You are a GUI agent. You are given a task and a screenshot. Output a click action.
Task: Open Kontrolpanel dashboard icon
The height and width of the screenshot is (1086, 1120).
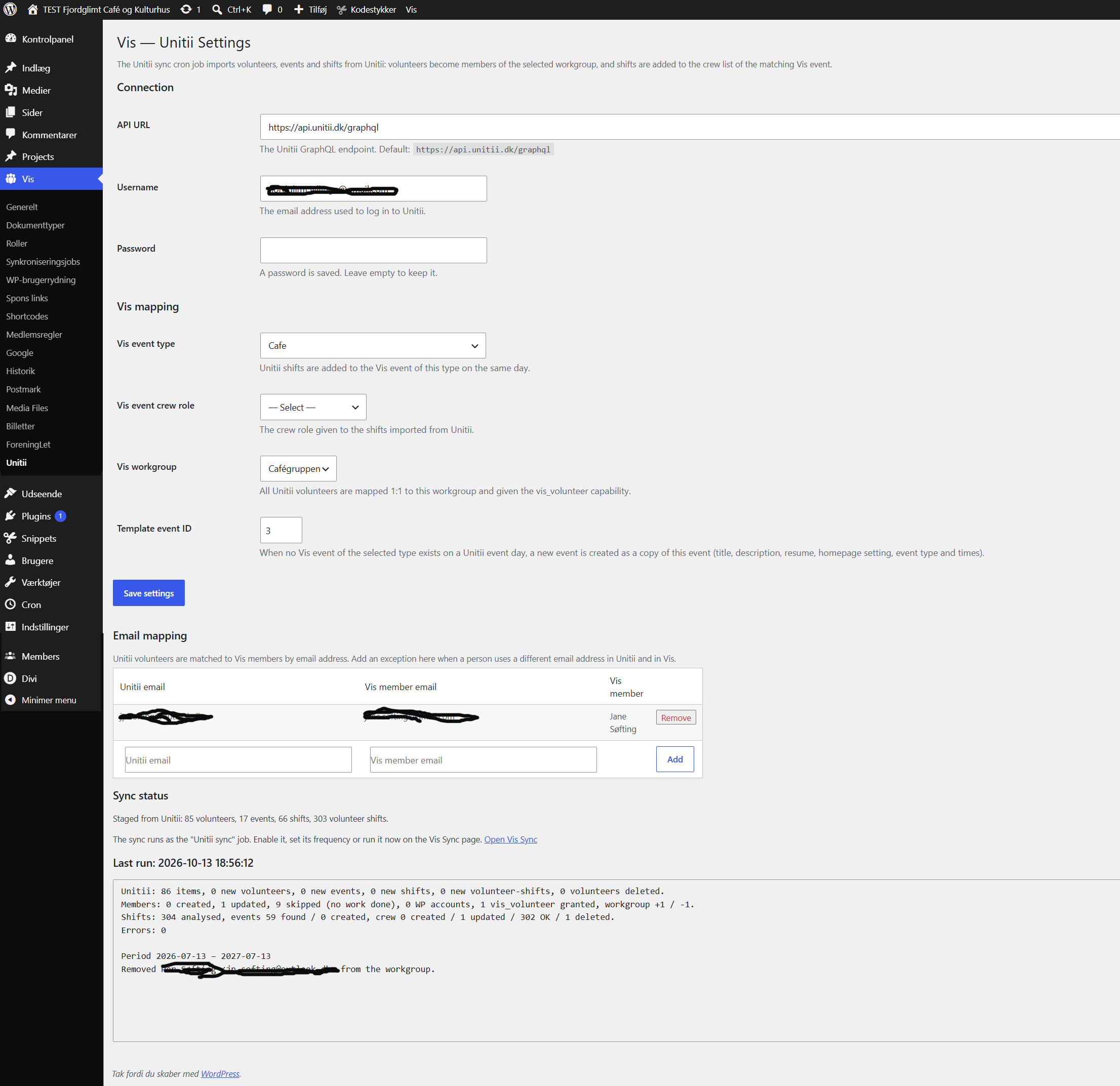coord(10,38)
